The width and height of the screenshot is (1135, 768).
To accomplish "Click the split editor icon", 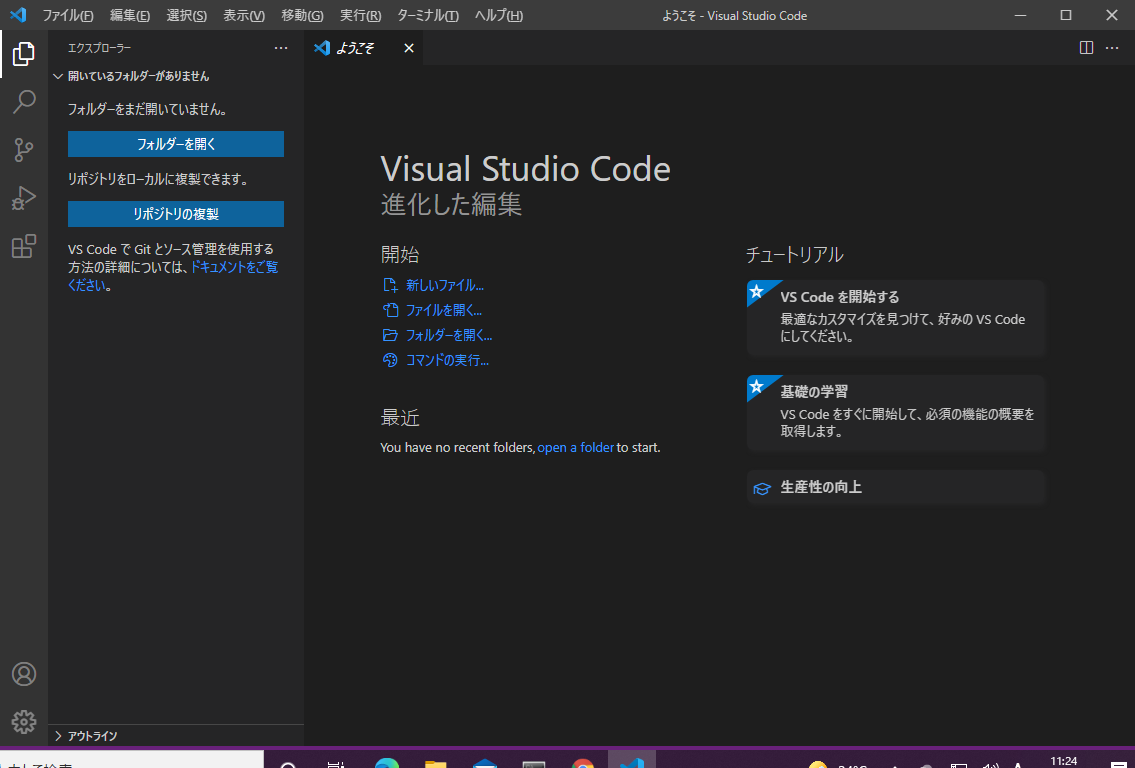I will [1087, 48].
